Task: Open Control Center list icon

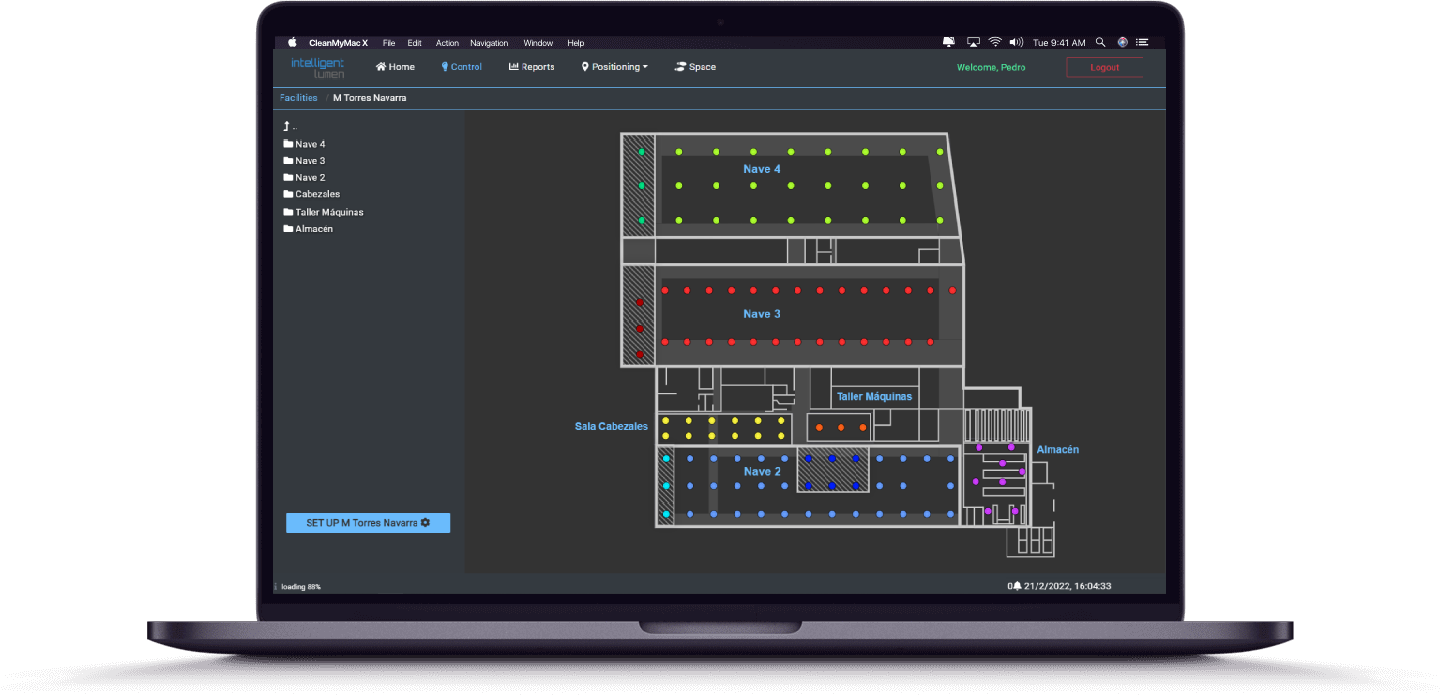Action: tap(1143, 42)
